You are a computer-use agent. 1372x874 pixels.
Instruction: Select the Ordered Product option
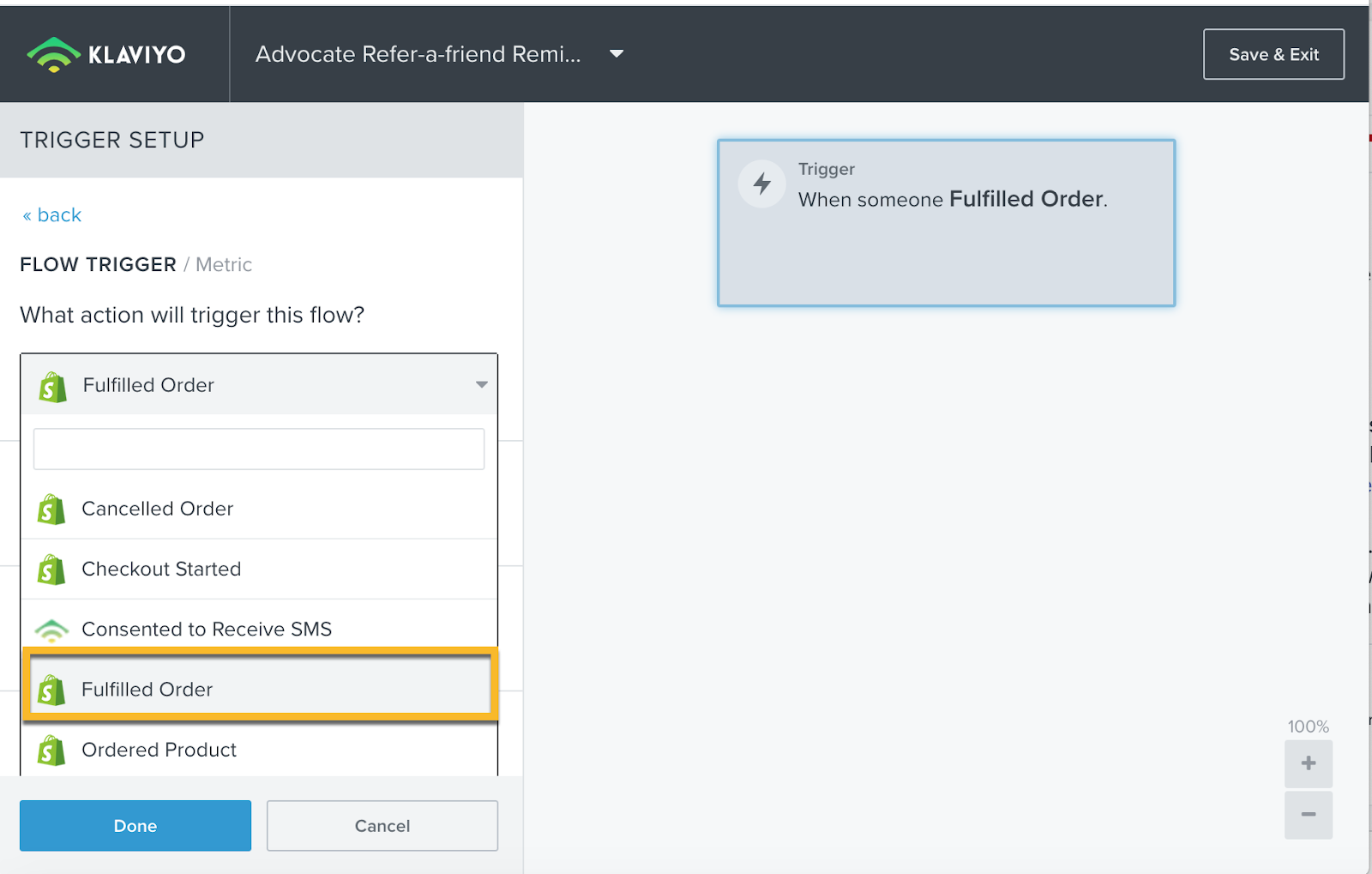click(259, 750)
